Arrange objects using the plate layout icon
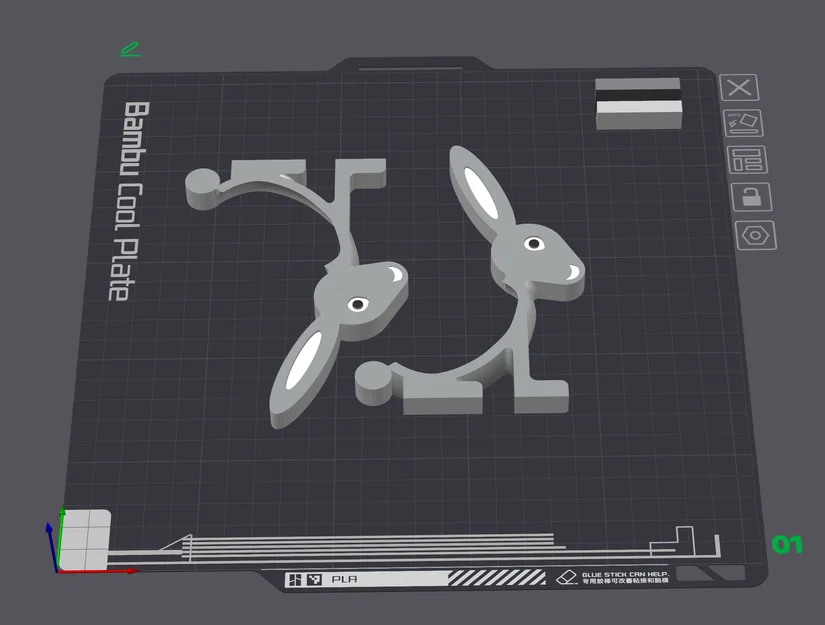 click(748, 159)
